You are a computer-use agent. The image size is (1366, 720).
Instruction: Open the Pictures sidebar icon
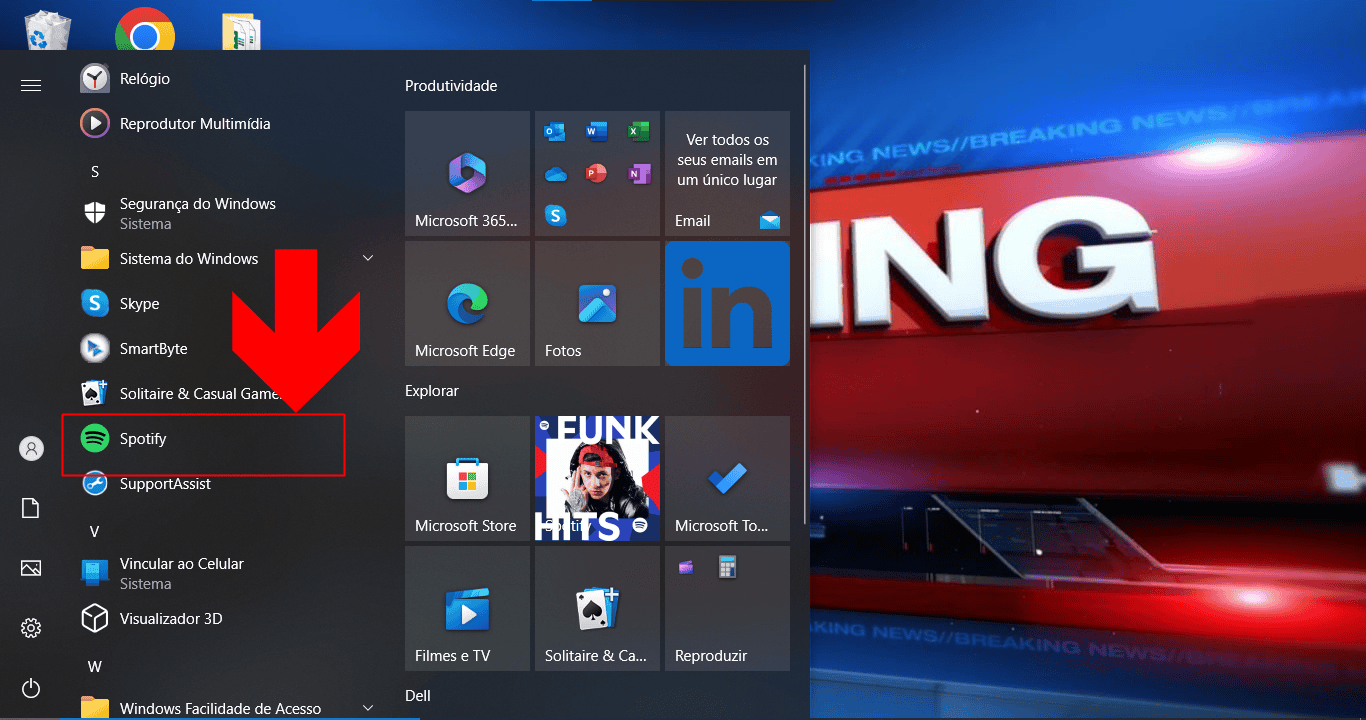pyautogui.click(x=31, y=569)
